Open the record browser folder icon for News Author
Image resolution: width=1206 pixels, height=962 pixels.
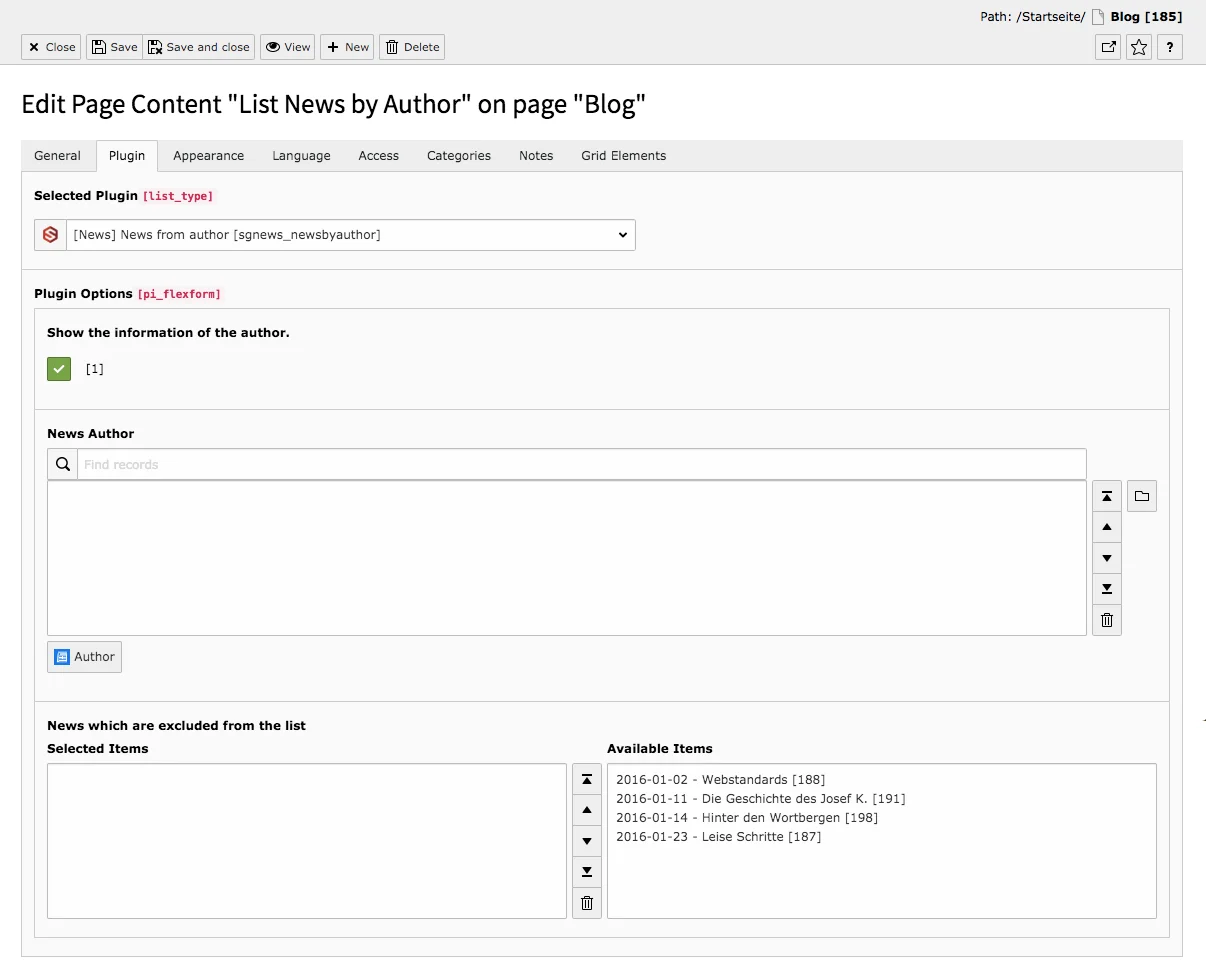pyautogui.click(x=1141, y=495)
